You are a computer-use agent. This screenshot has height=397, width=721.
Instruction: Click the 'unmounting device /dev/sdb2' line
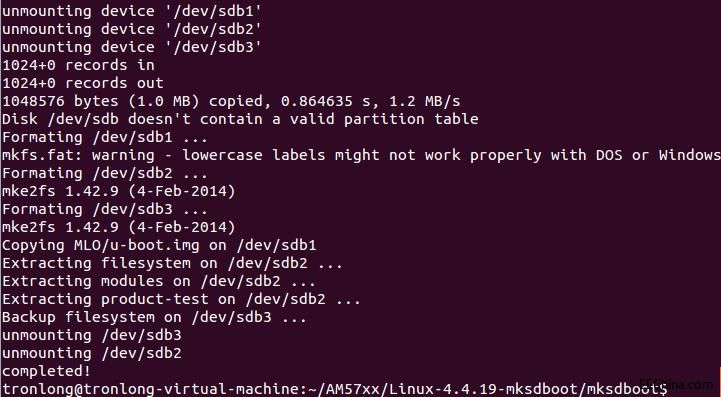point(132,29)
